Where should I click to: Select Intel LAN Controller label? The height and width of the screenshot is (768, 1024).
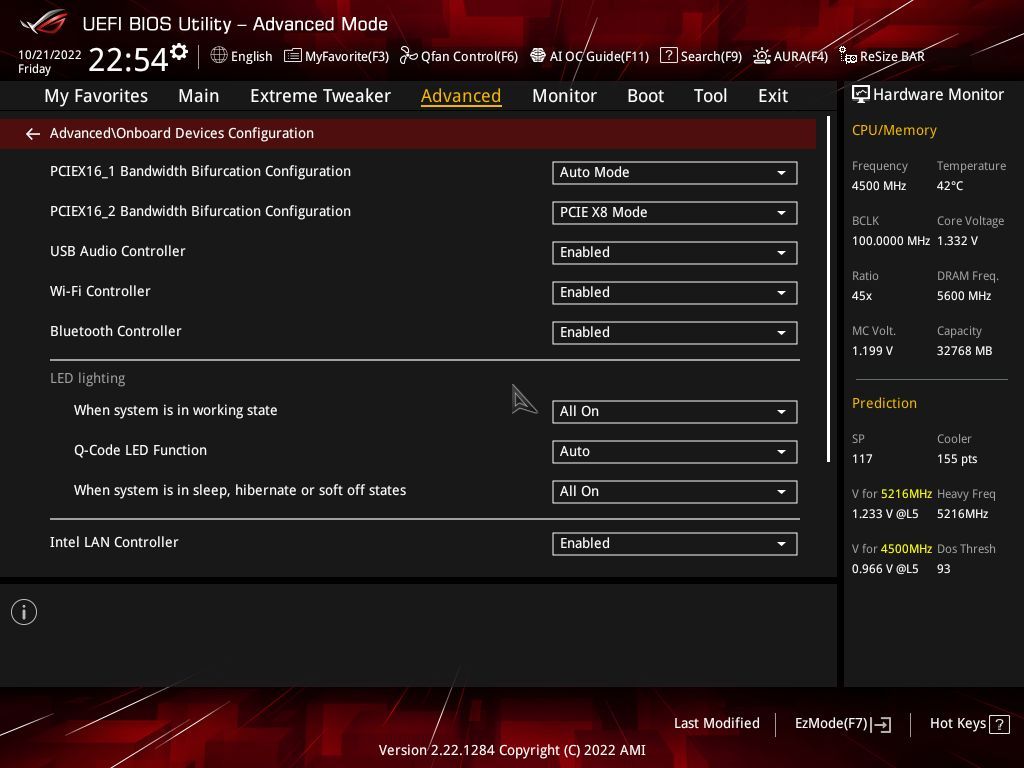[x=114, y=542]
